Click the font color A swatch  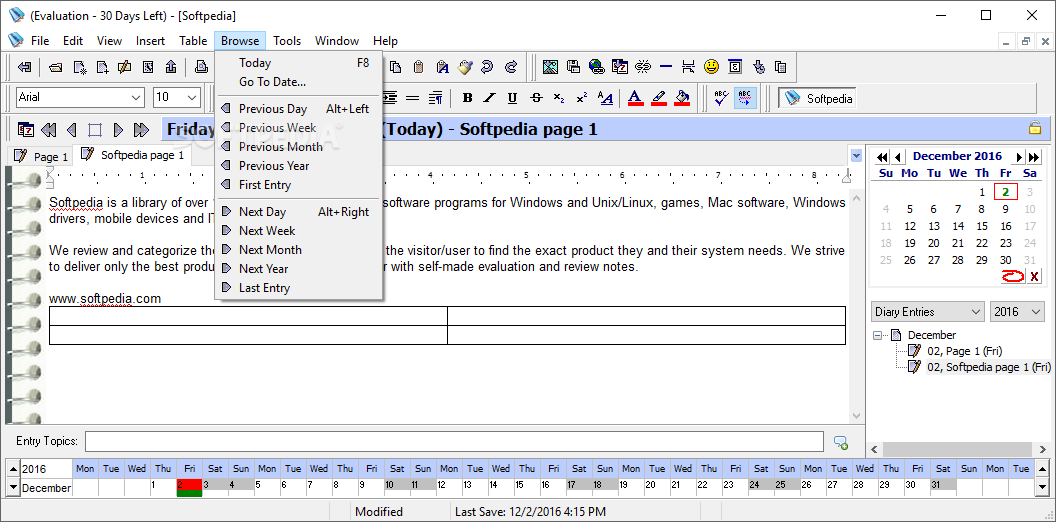[635, 98]
